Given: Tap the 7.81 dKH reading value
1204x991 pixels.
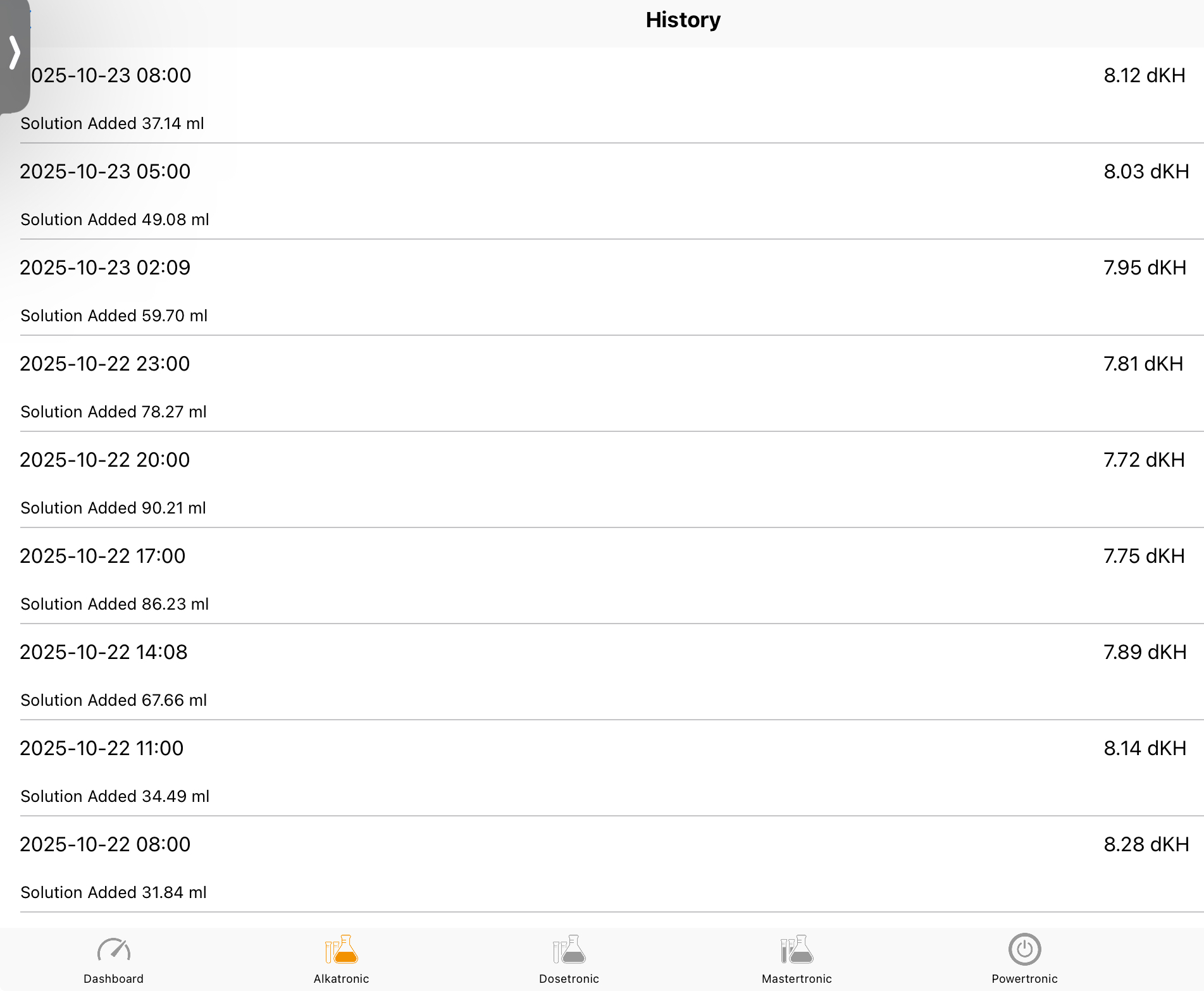Looking at the screenshot, I should pyautogui.click(x=1143, y=364).
